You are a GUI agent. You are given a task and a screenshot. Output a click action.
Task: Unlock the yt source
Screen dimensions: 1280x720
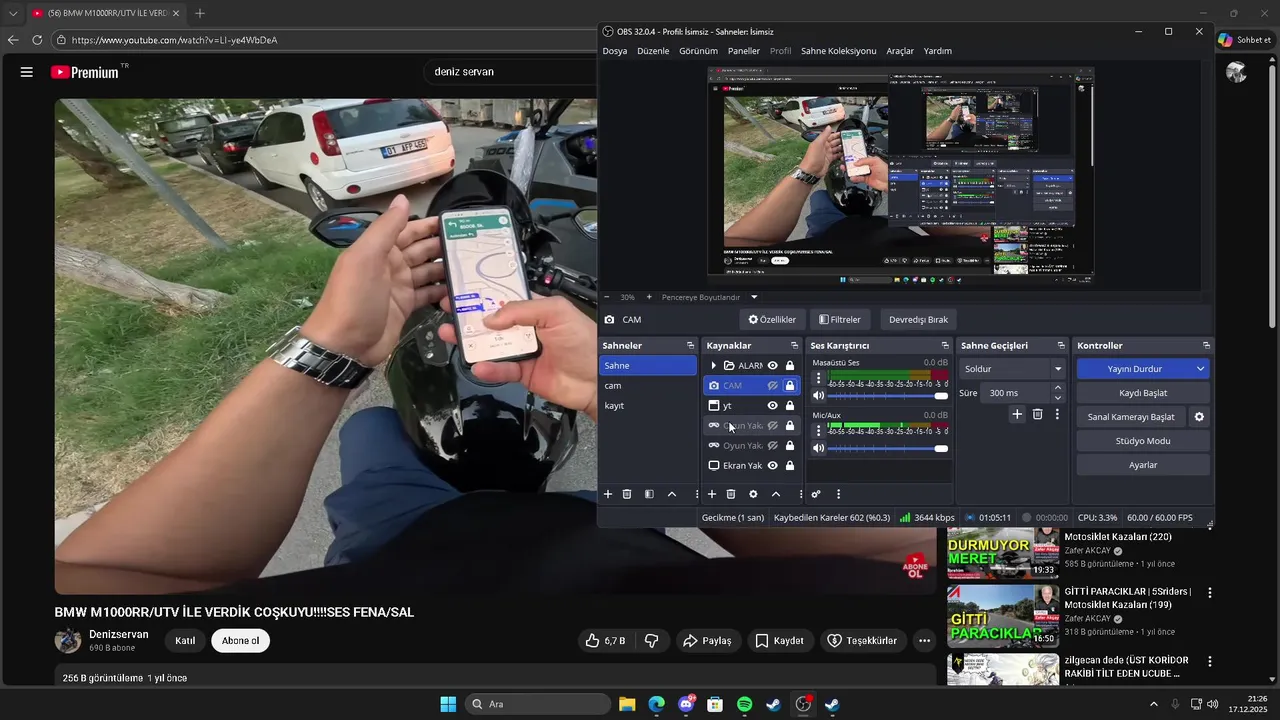tap(790, 406)
